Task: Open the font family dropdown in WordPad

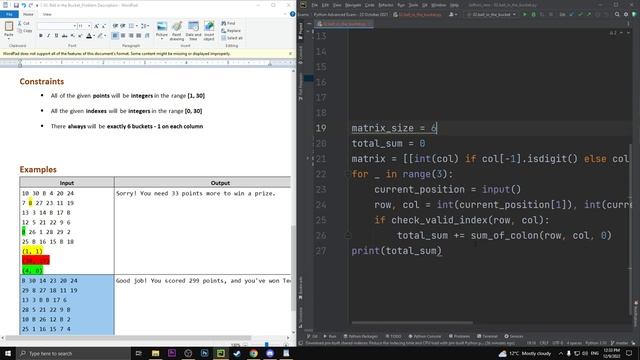Action: tap(75, 26)
